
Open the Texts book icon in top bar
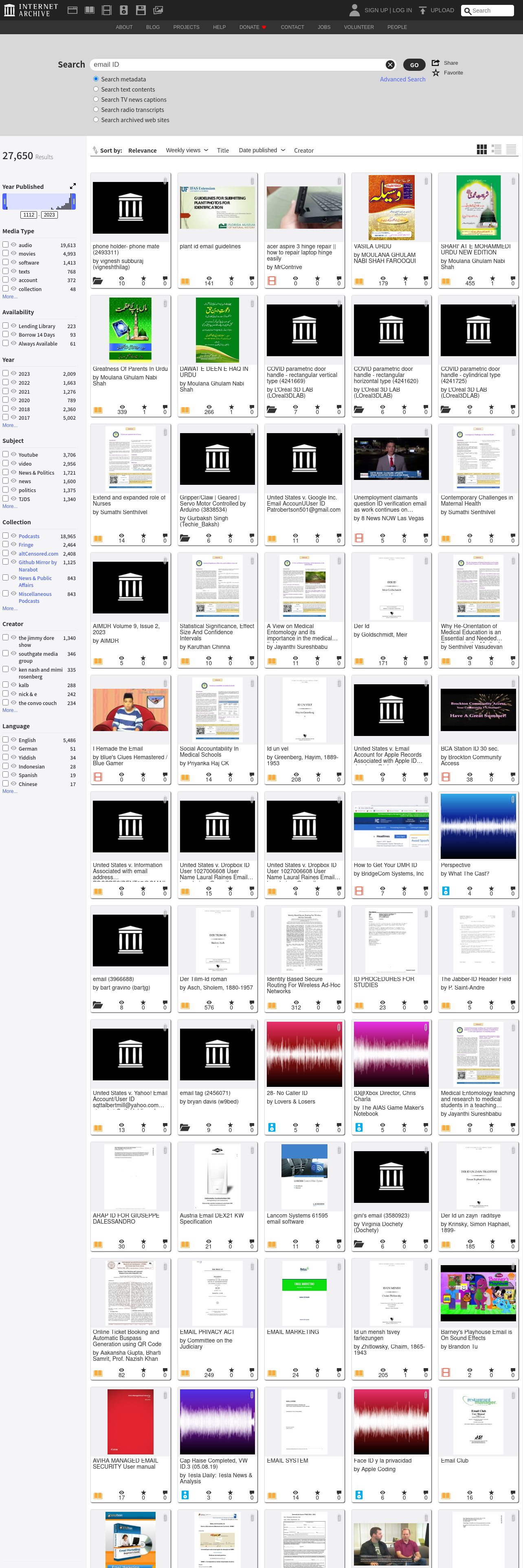(90, 10)
